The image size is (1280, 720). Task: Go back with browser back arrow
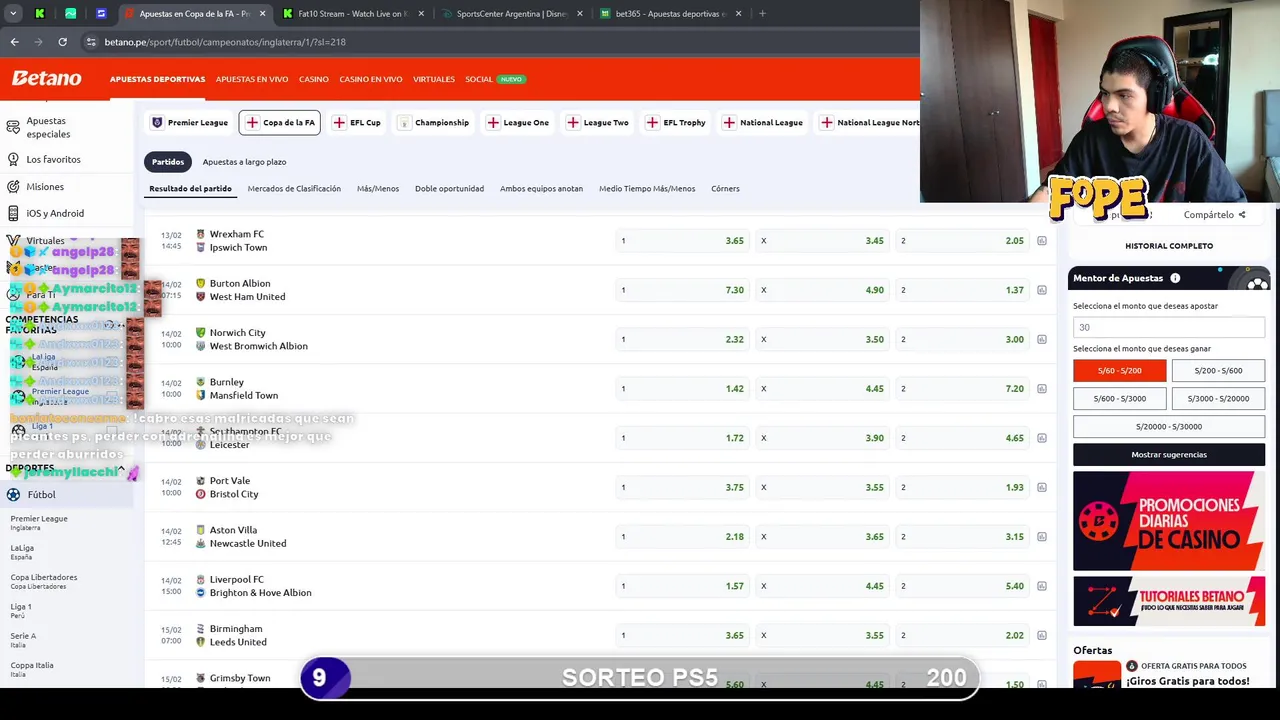click(x=14, y=42)
